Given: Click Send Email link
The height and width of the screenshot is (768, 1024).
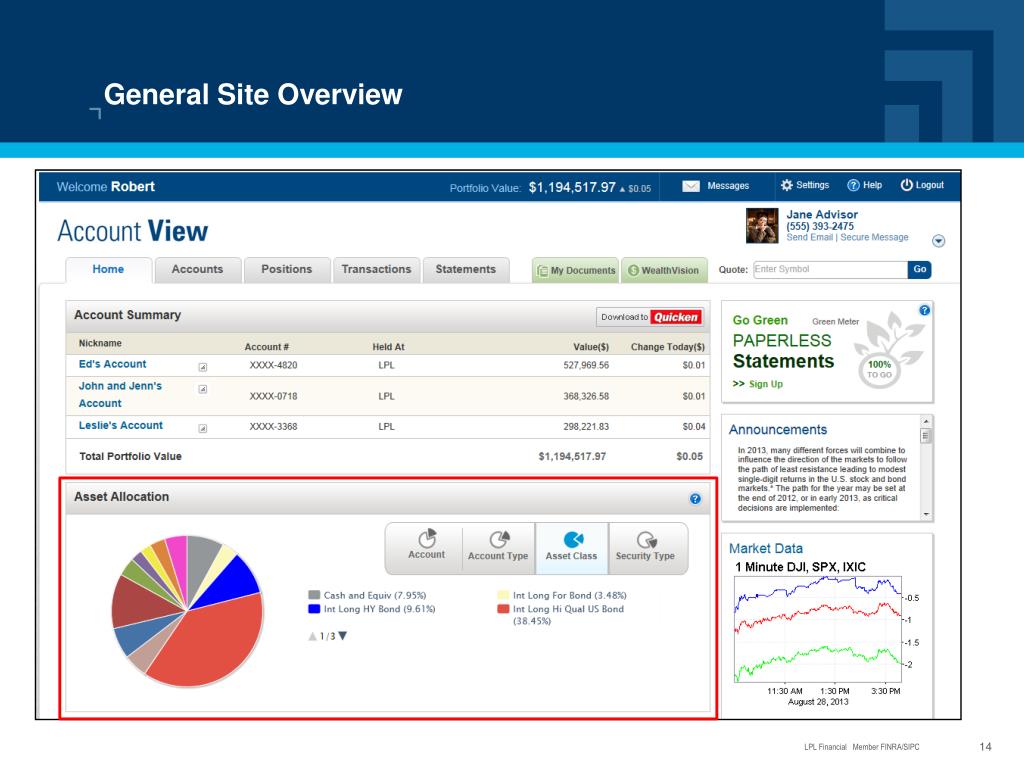Looking at the screenshot, I should point(810,238).
